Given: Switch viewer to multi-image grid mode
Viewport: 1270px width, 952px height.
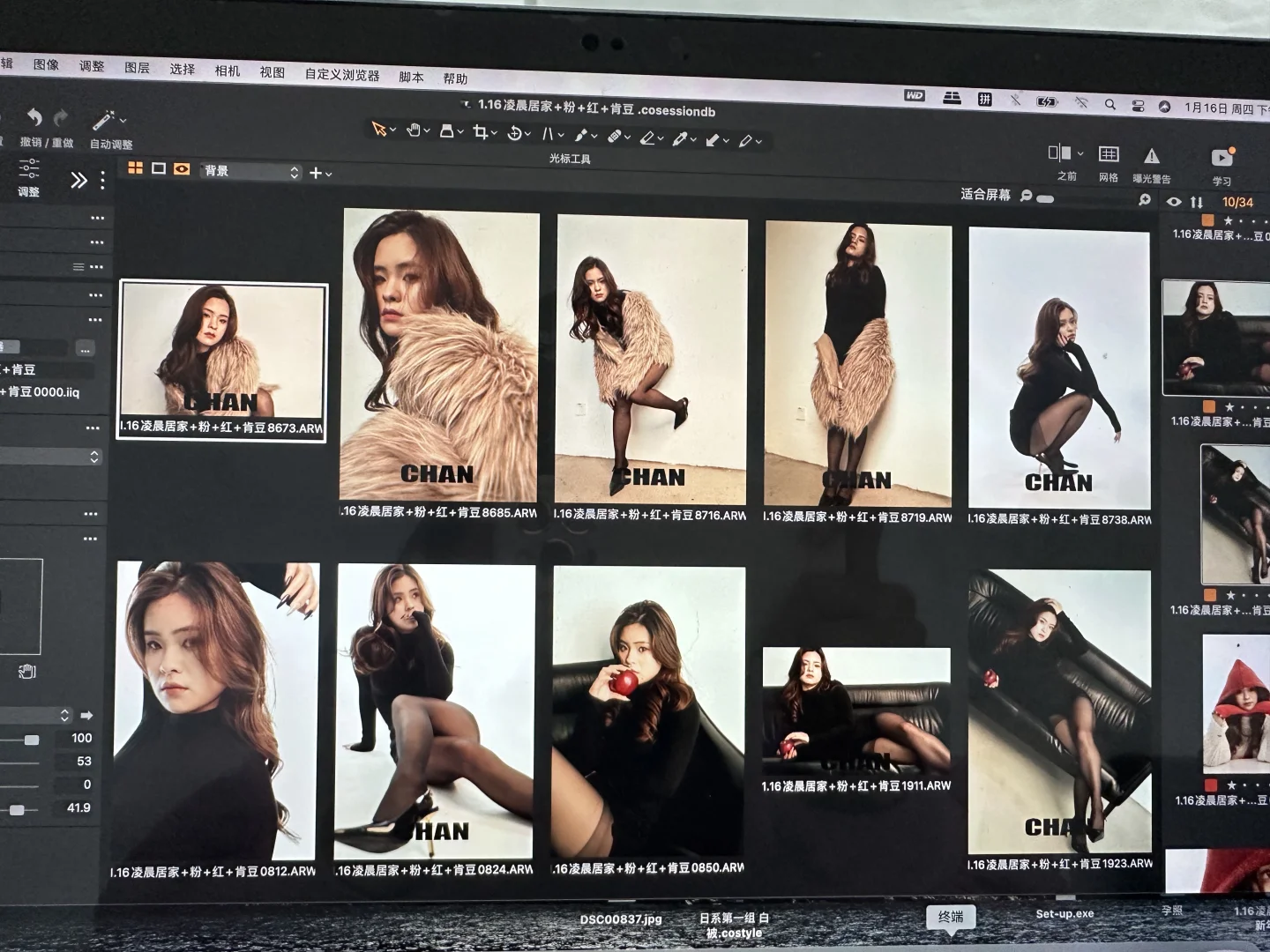Looking at the screenshot, I should (136, 167).
